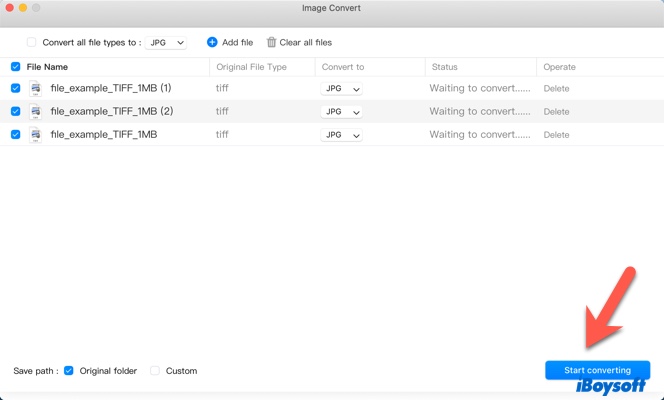Enable the Custom save path option

pos(155,371)
